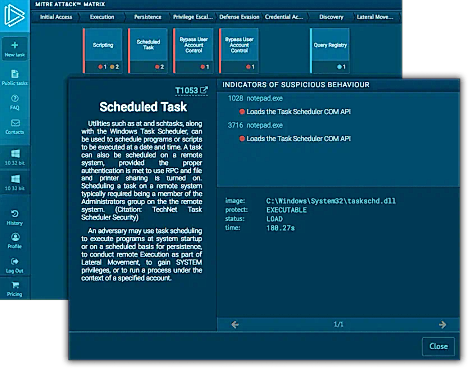Select process 3716 notepad.exe
Screen dimensions: 468x368
pyautogui.click(x=255, y=125)
